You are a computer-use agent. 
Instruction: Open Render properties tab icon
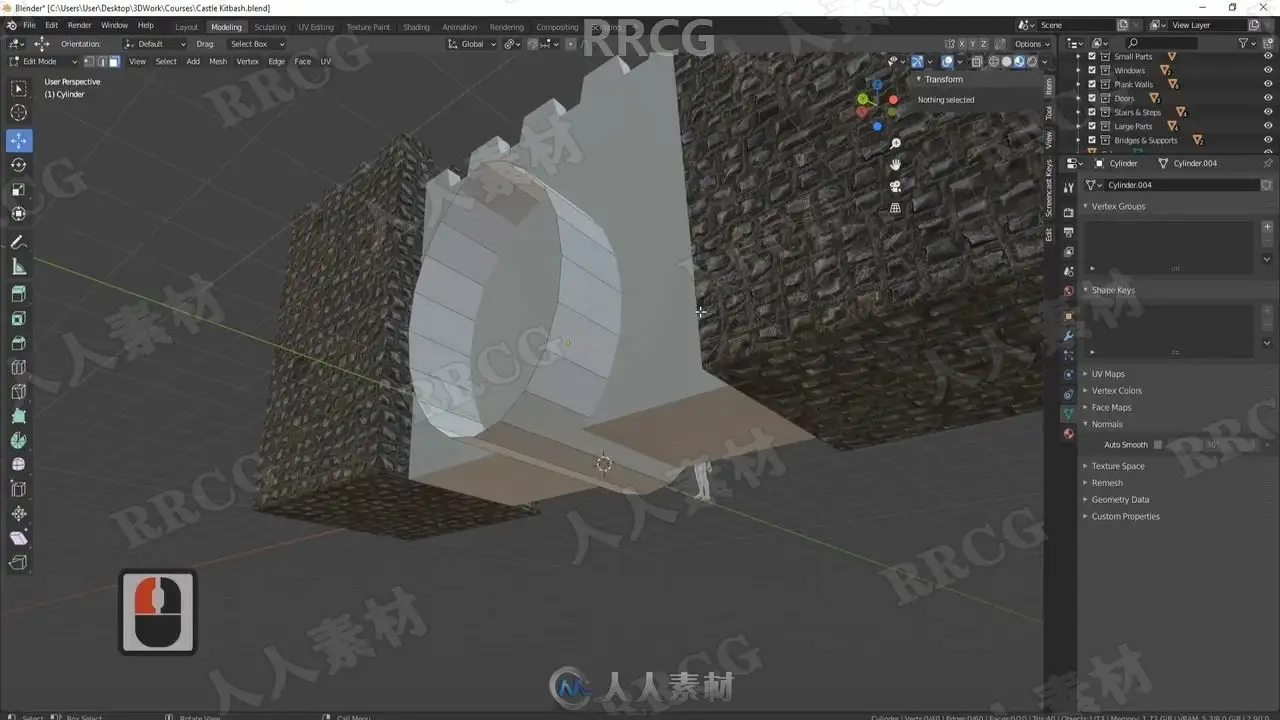[1068, 212]
